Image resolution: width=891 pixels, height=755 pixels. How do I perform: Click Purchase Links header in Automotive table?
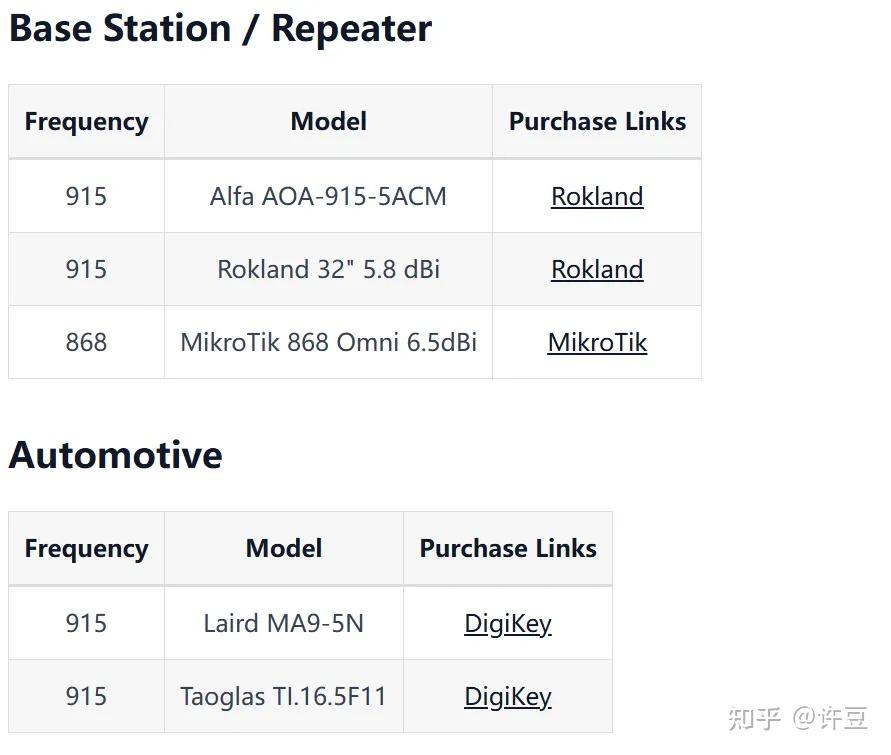click(x=508, y=548)
